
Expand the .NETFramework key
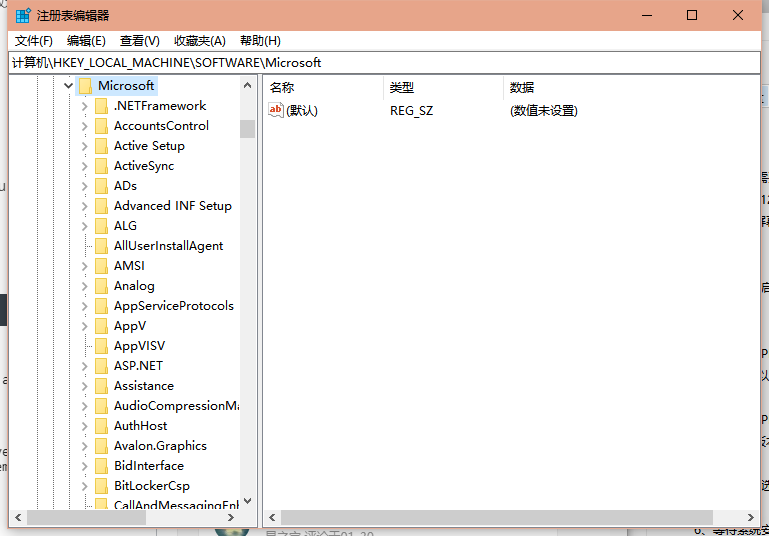pyautogui.click(x=84, y=106)
